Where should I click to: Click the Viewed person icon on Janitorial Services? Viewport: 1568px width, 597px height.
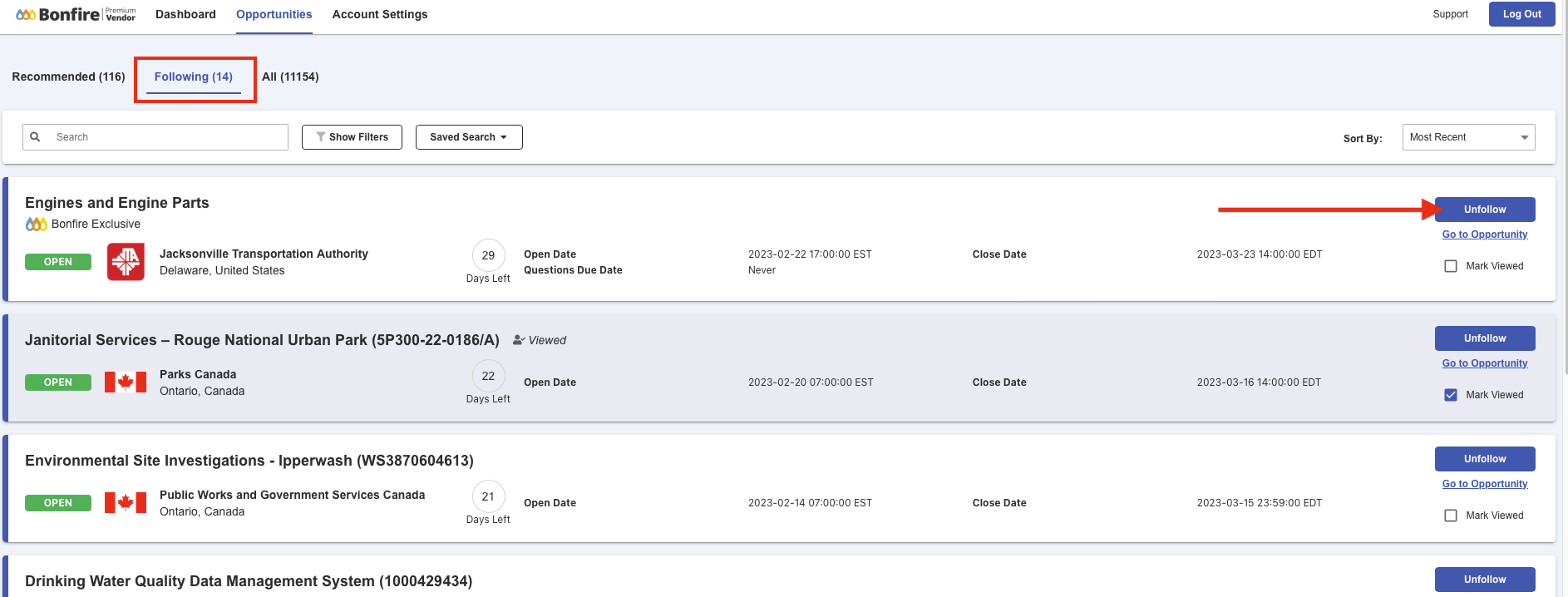pyautogui.click(x=519, y=340)
